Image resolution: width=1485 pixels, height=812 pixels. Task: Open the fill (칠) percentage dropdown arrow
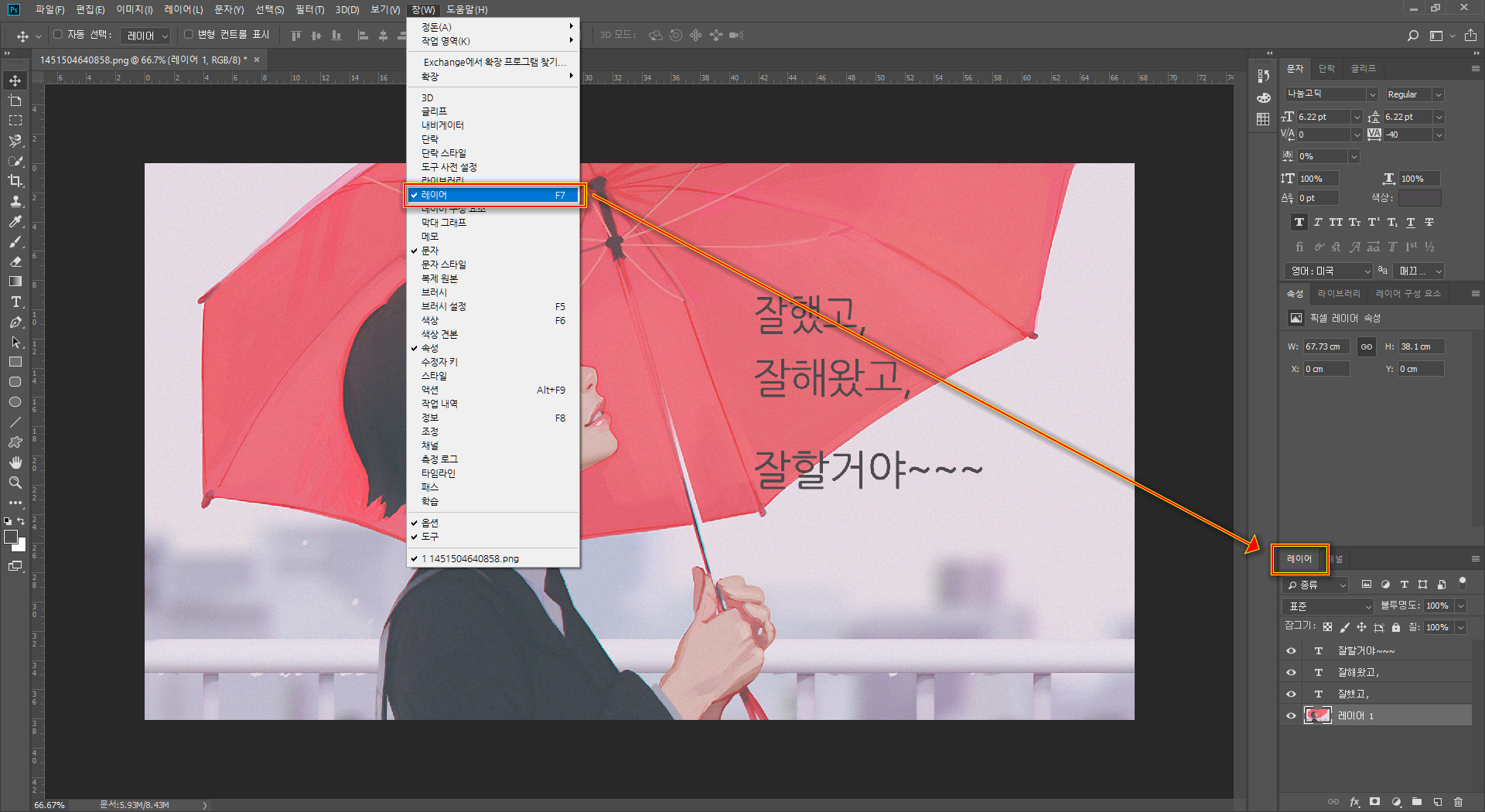1460,627
